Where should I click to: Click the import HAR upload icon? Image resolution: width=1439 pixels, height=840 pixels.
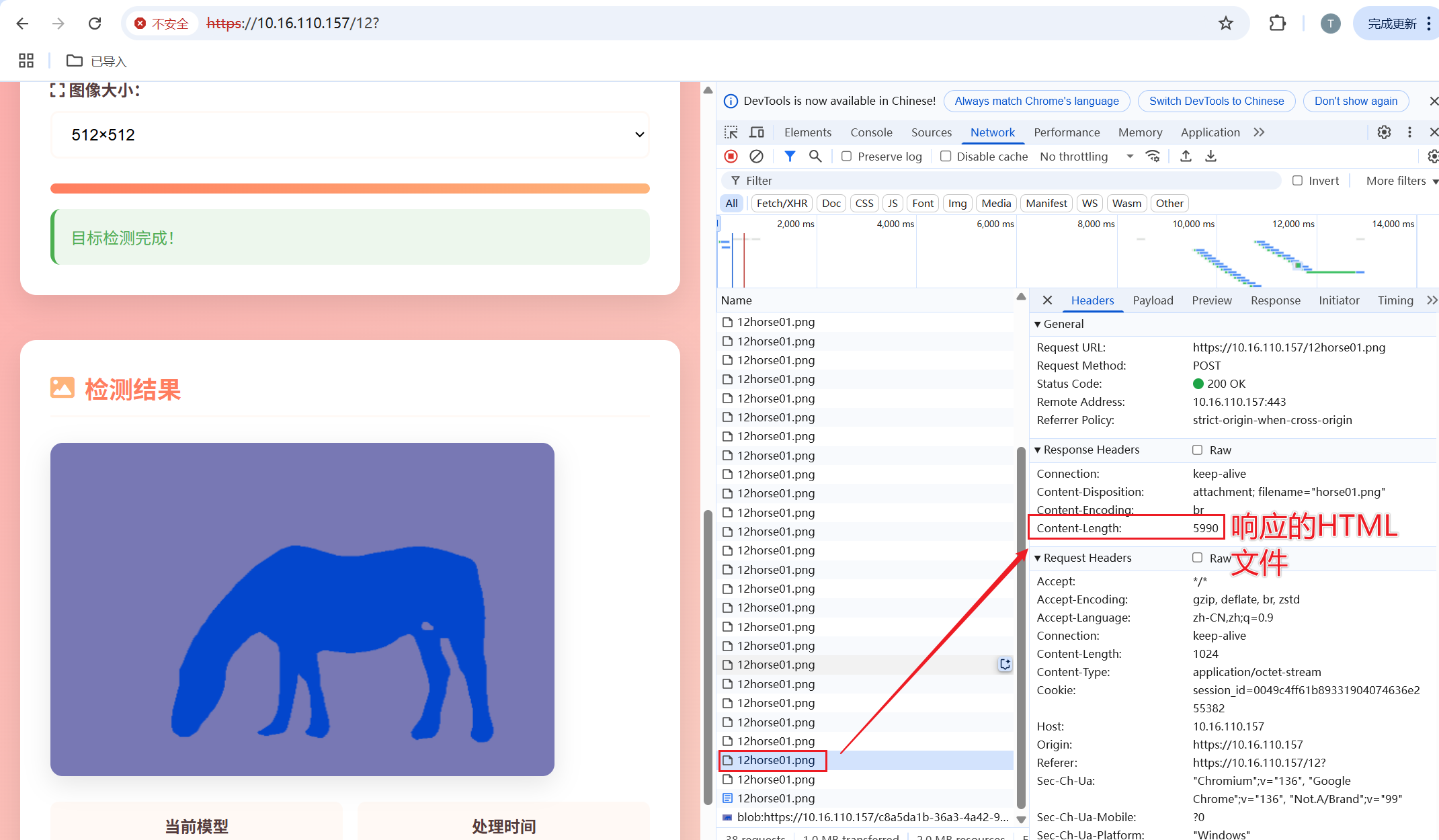pyautogui.click(x=1186, y=157)
